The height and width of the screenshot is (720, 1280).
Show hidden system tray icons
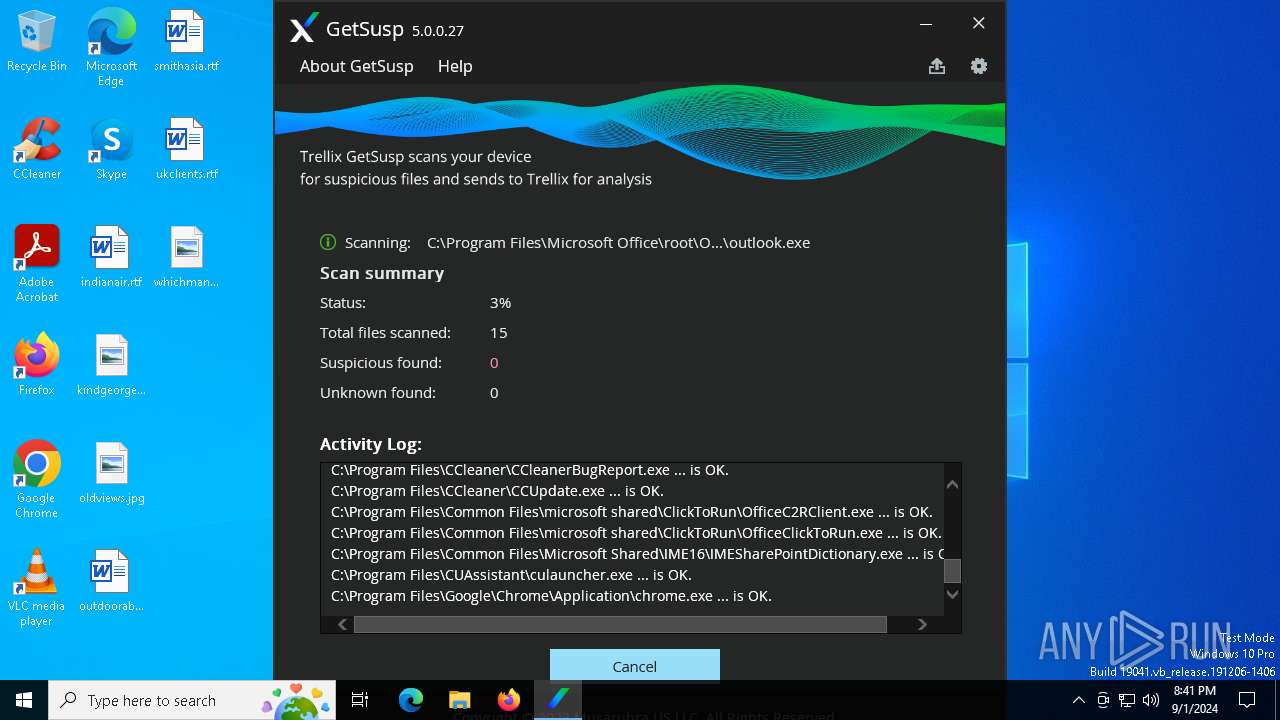1078,700
